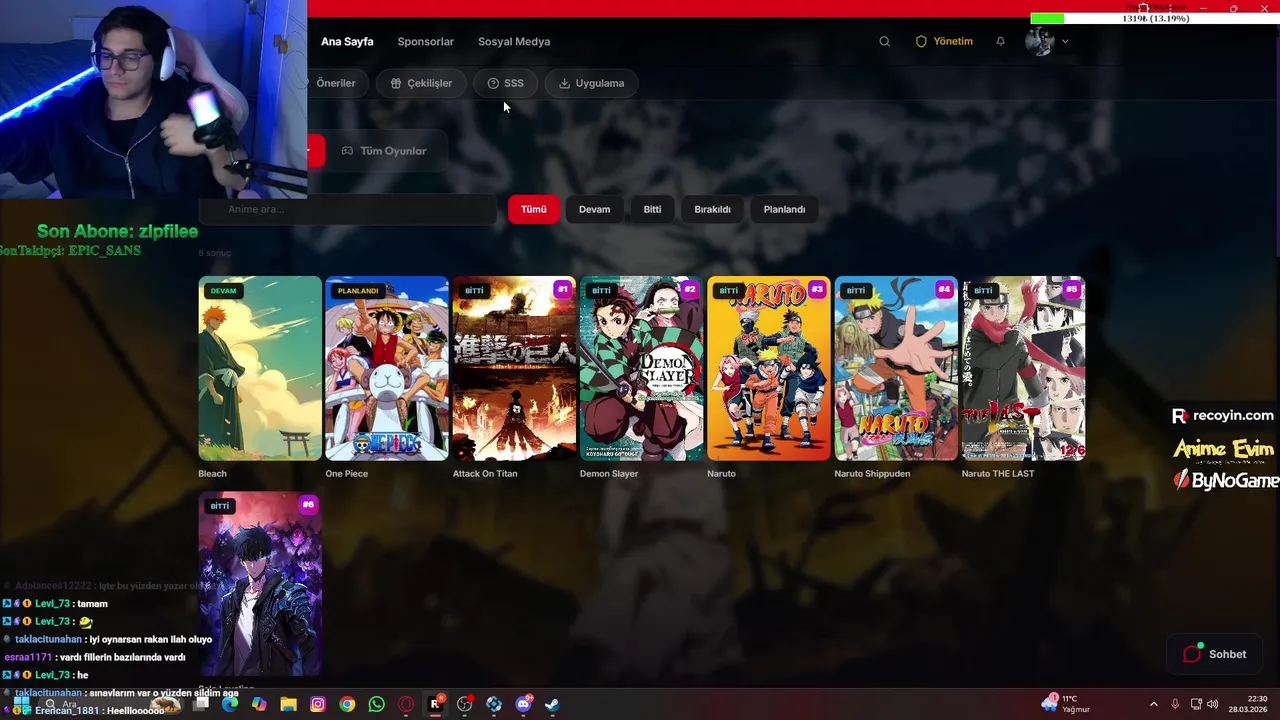Open the Sosyal Medya menu item
Screen dimensions: 1280x720
click(x=514, y=41)
